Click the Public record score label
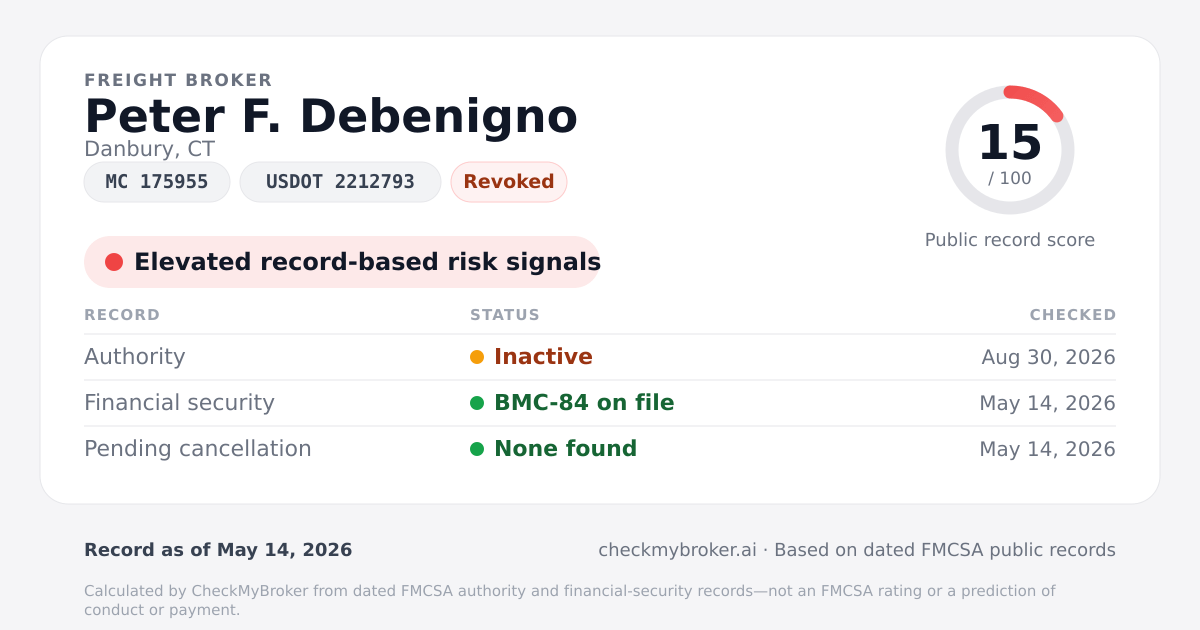 [x=1010, y=240]
